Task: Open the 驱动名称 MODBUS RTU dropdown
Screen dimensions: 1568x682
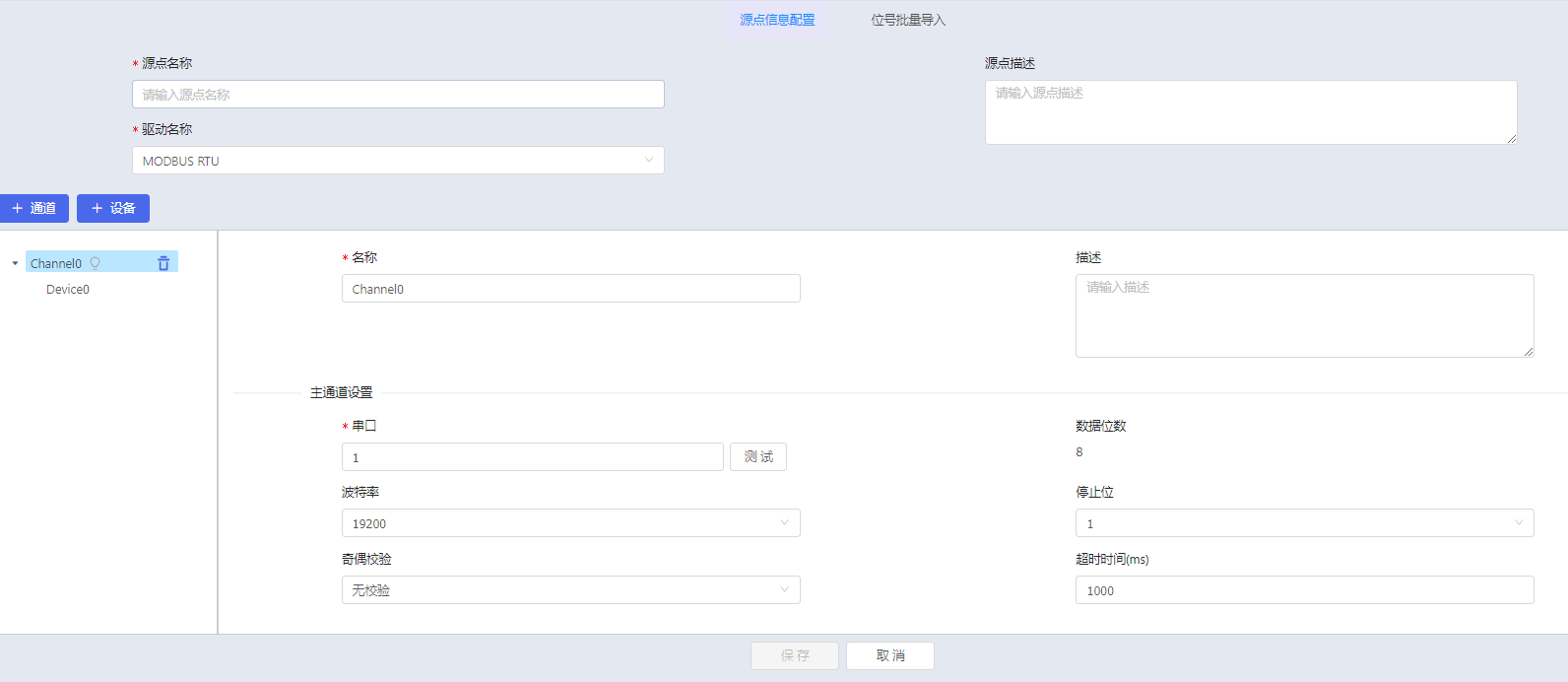Action: [x=398, y=161]
